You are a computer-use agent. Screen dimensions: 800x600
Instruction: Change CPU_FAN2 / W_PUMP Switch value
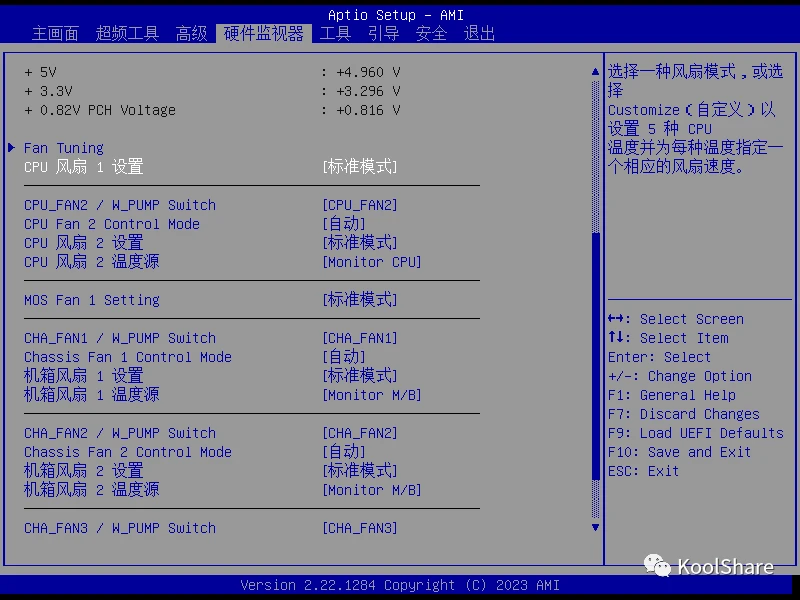[360, 205]
